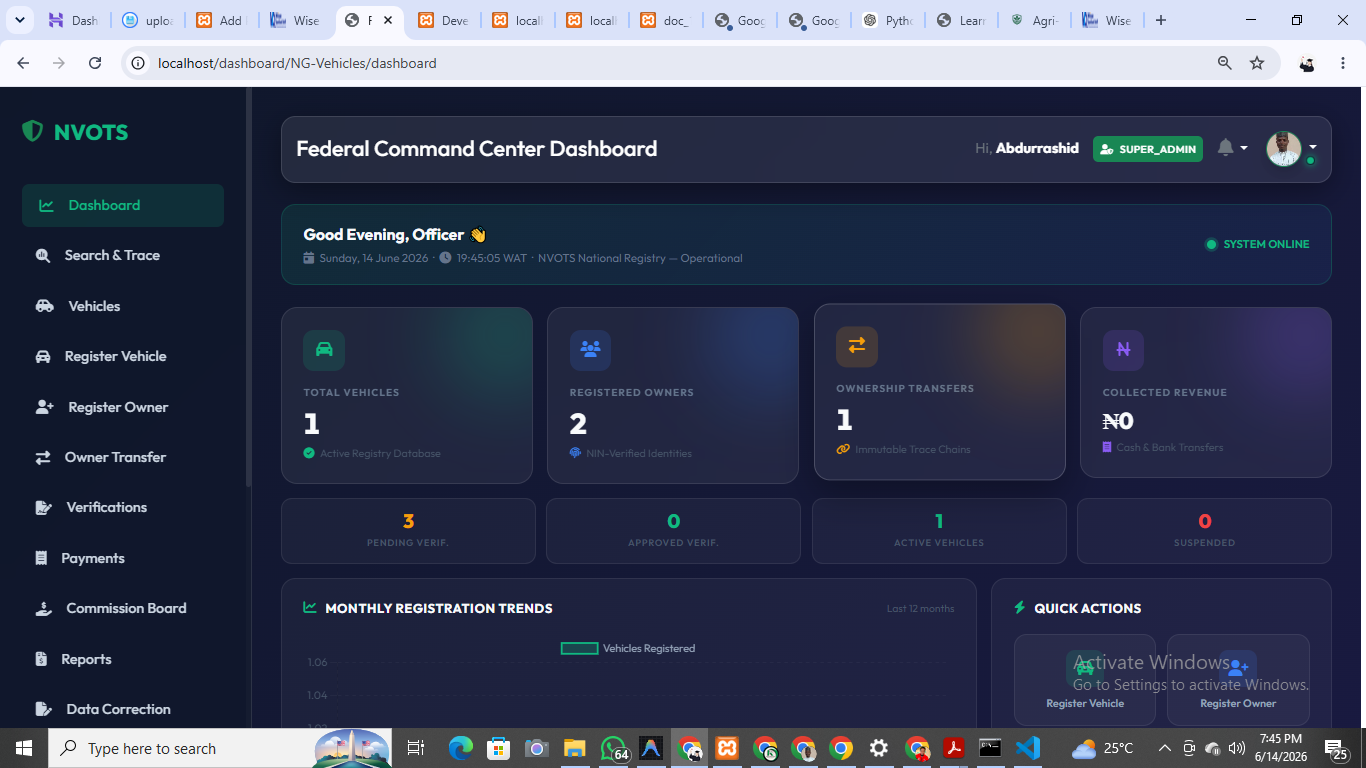Click the Data Correction sidebar icon
1366x768 pixels.
click(43, 709)
